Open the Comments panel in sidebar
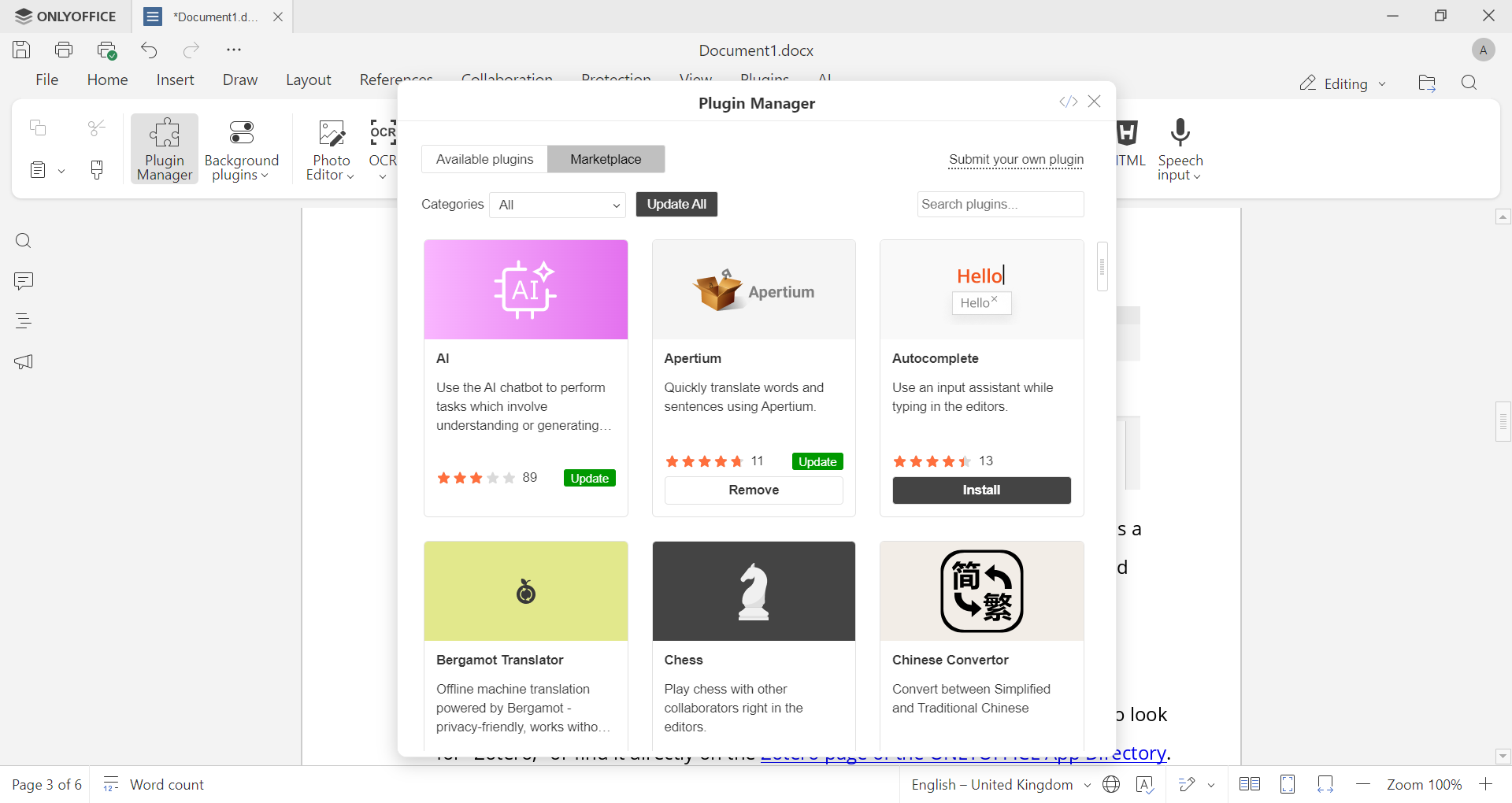 [x=24, y=281]
